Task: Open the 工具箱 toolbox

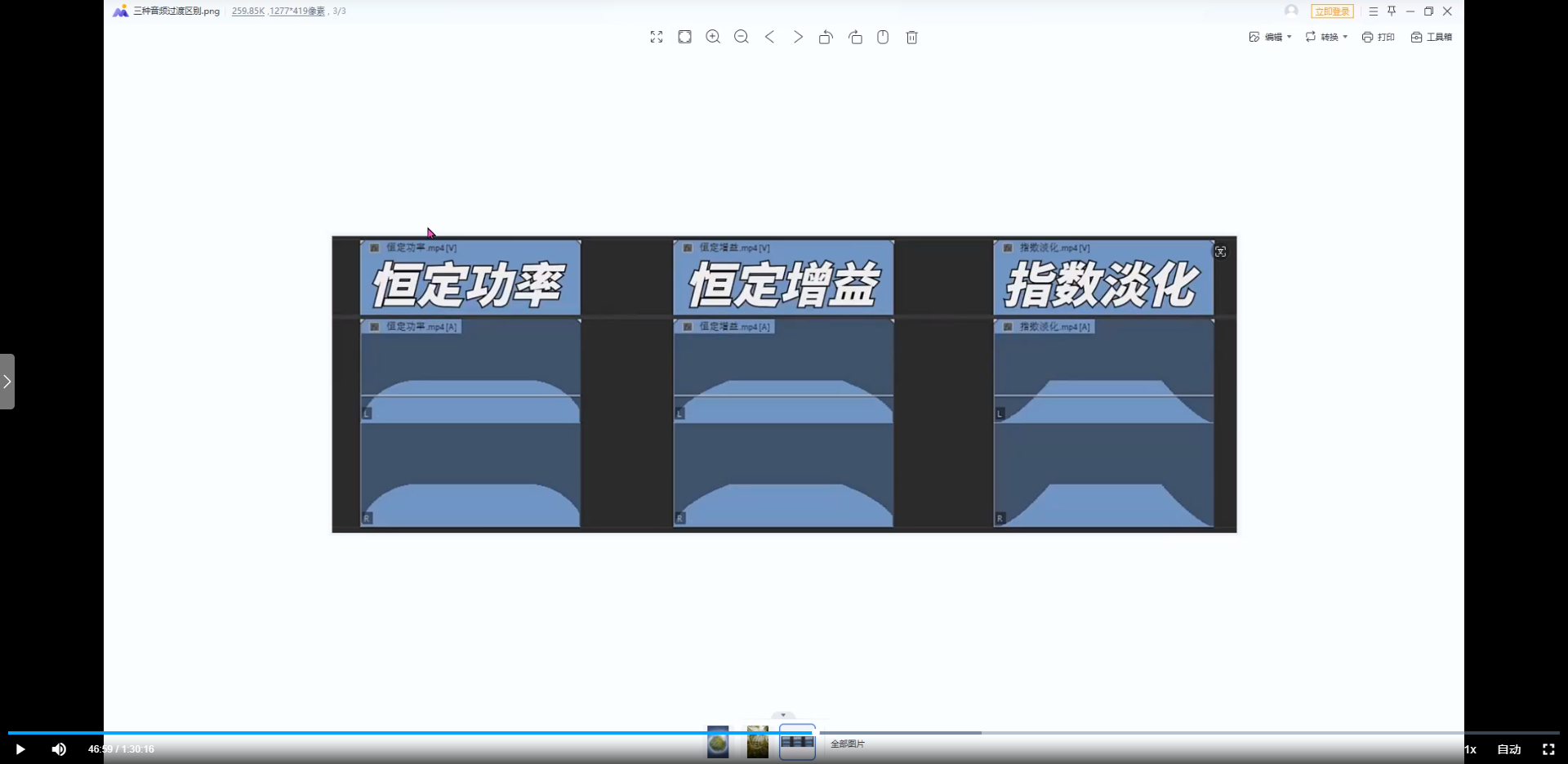Action: [1432, 37]
